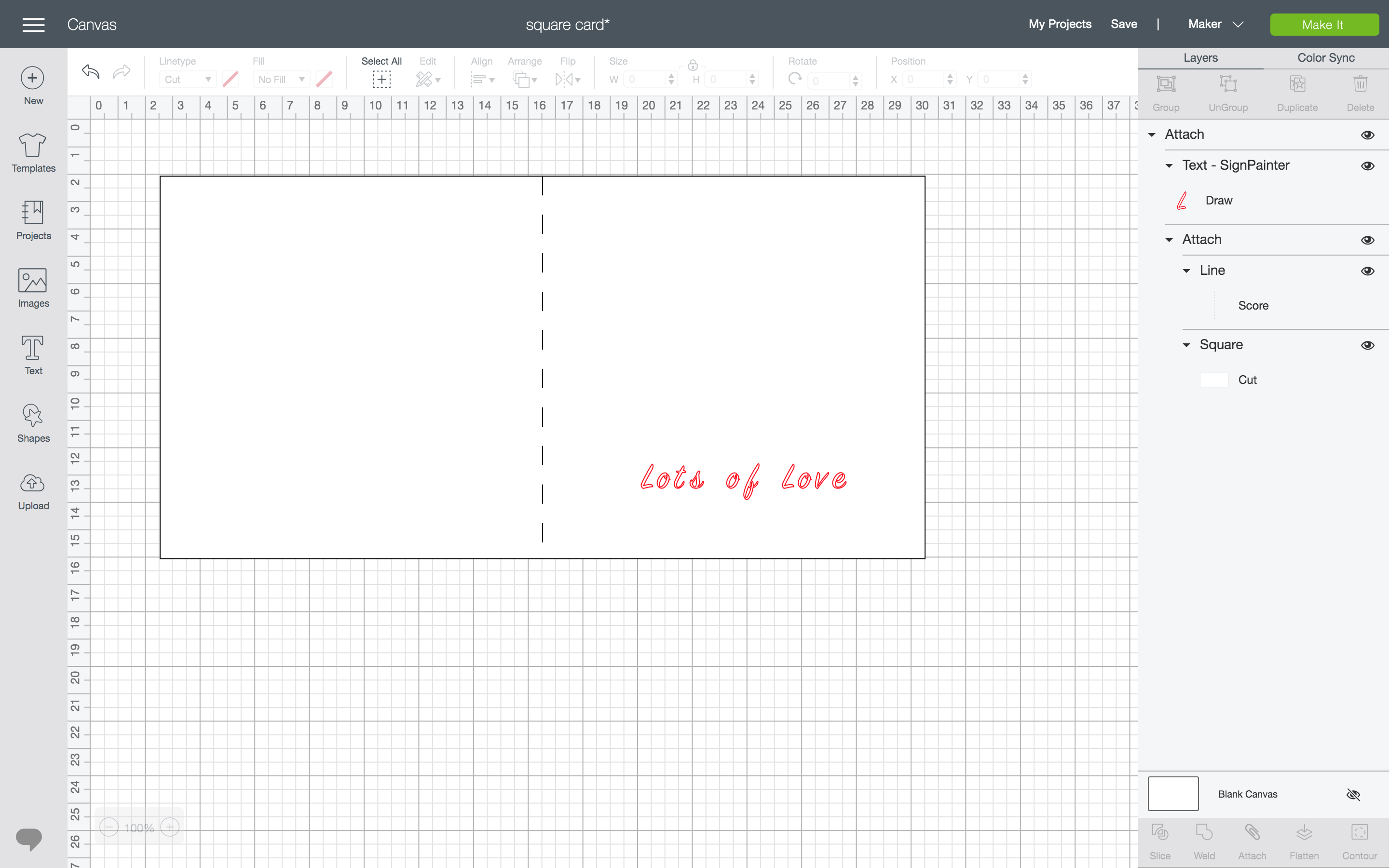The width and height of the screenshot is (1389, 868).
Task: Click Make It button top right
Action: tap(1323, 24)
